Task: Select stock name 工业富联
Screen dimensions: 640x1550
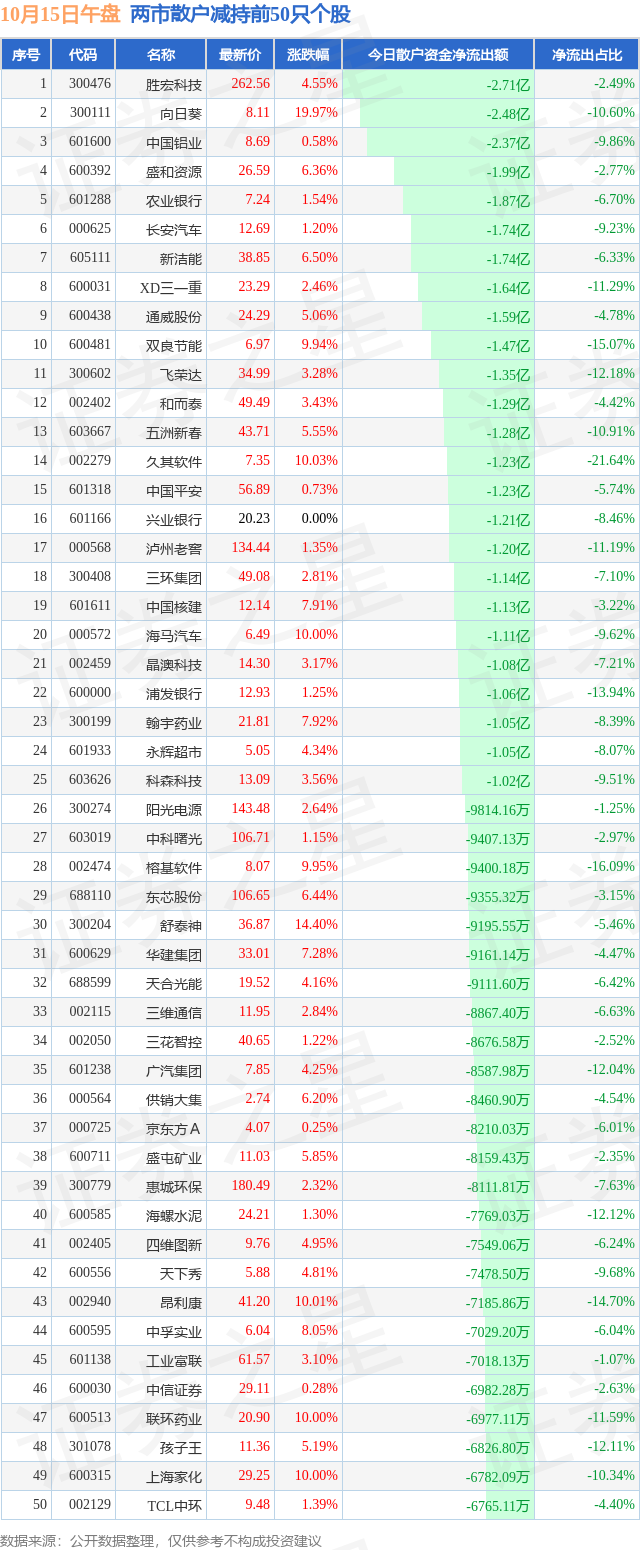Action: 174,1360
